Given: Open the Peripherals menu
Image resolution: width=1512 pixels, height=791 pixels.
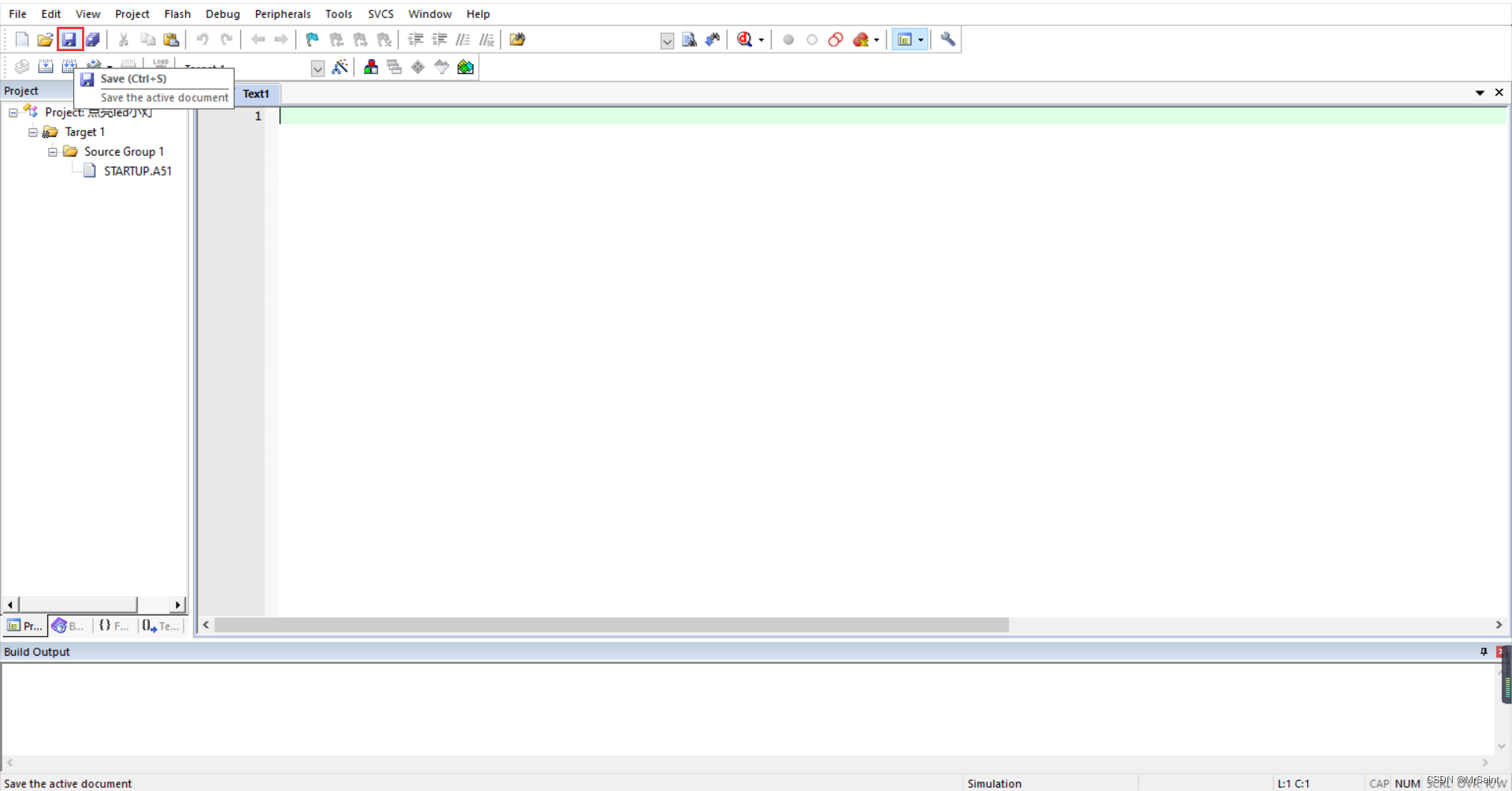Looking at the screenshot, I should tap(283, 14).
